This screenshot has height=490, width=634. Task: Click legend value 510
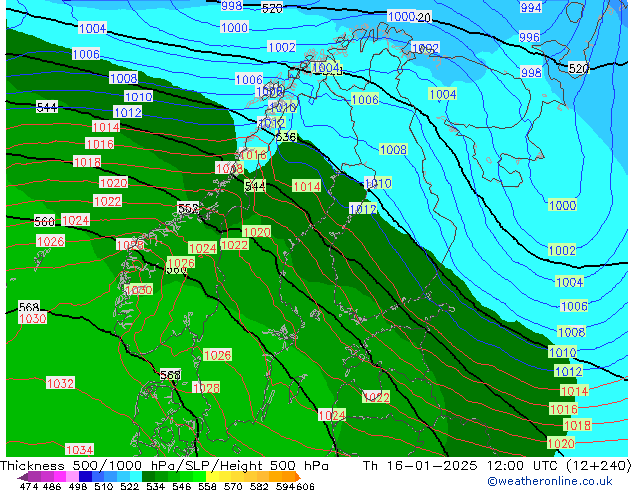[x=104, y=486]
